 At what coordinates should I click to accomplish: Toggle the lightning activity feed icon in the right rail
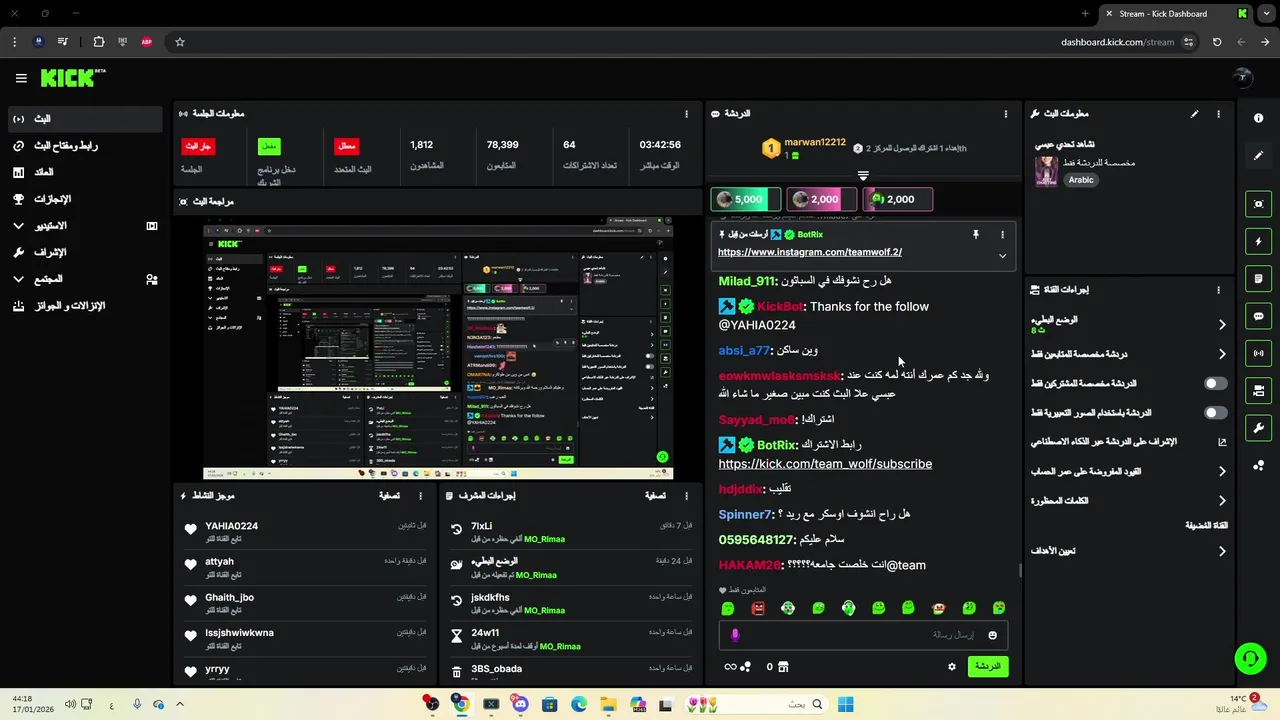point(1258,241)
